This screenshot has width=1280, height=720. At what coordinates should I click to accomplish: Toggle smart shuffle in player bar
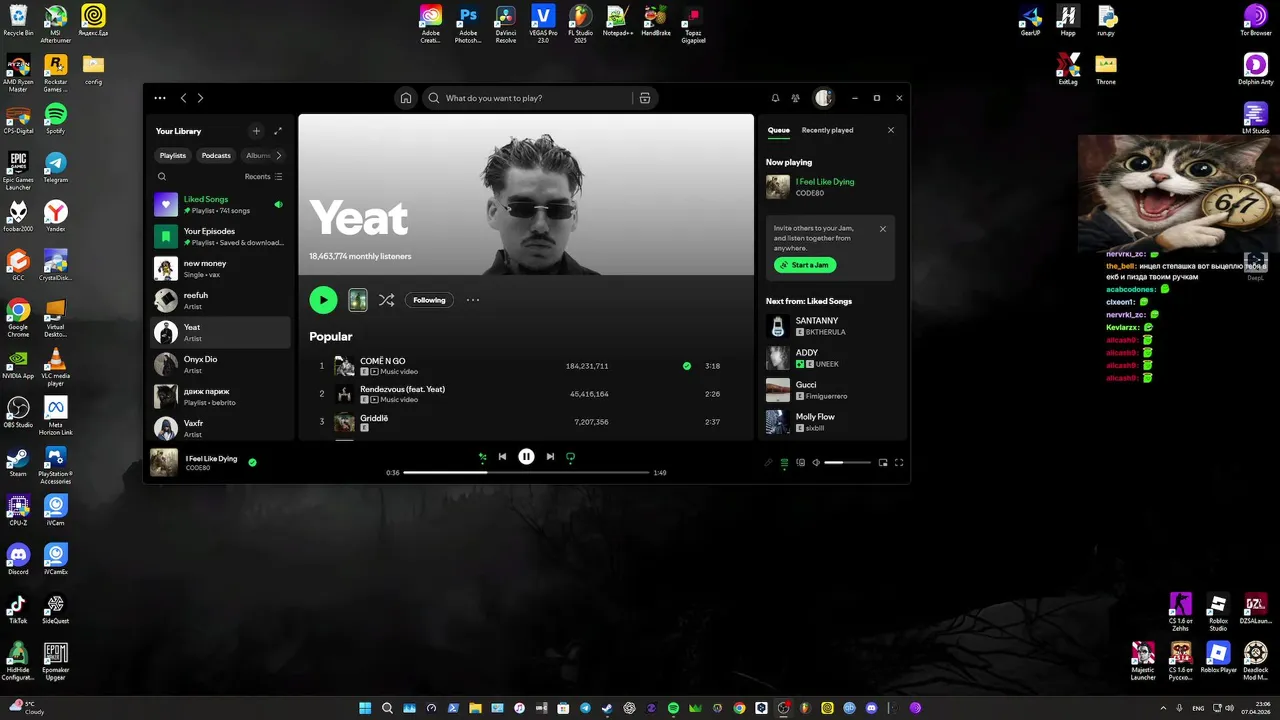coord(482,457)
